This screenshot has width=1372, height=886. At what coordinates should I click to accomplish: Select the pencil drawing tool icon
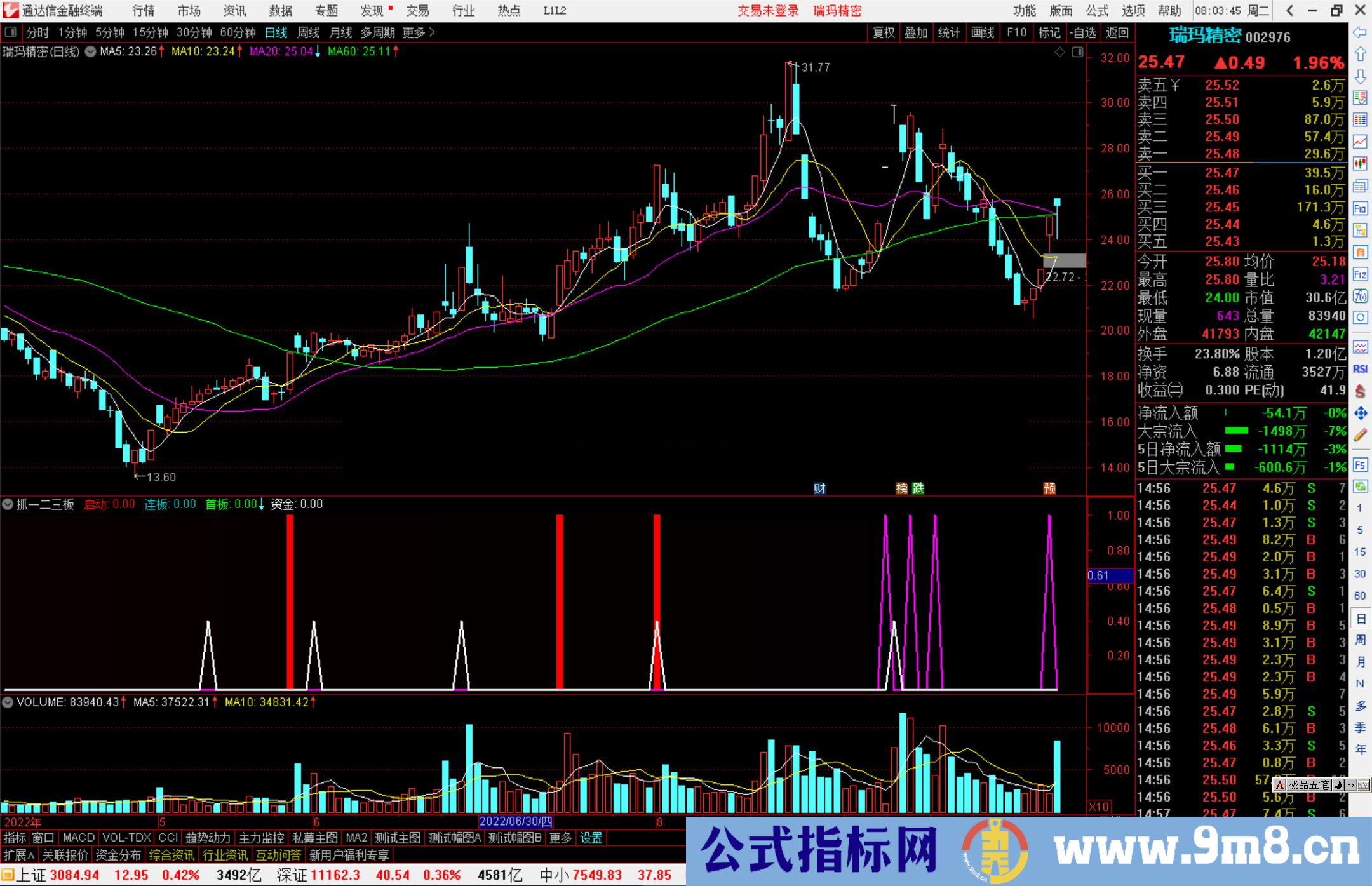[1360, 435]
